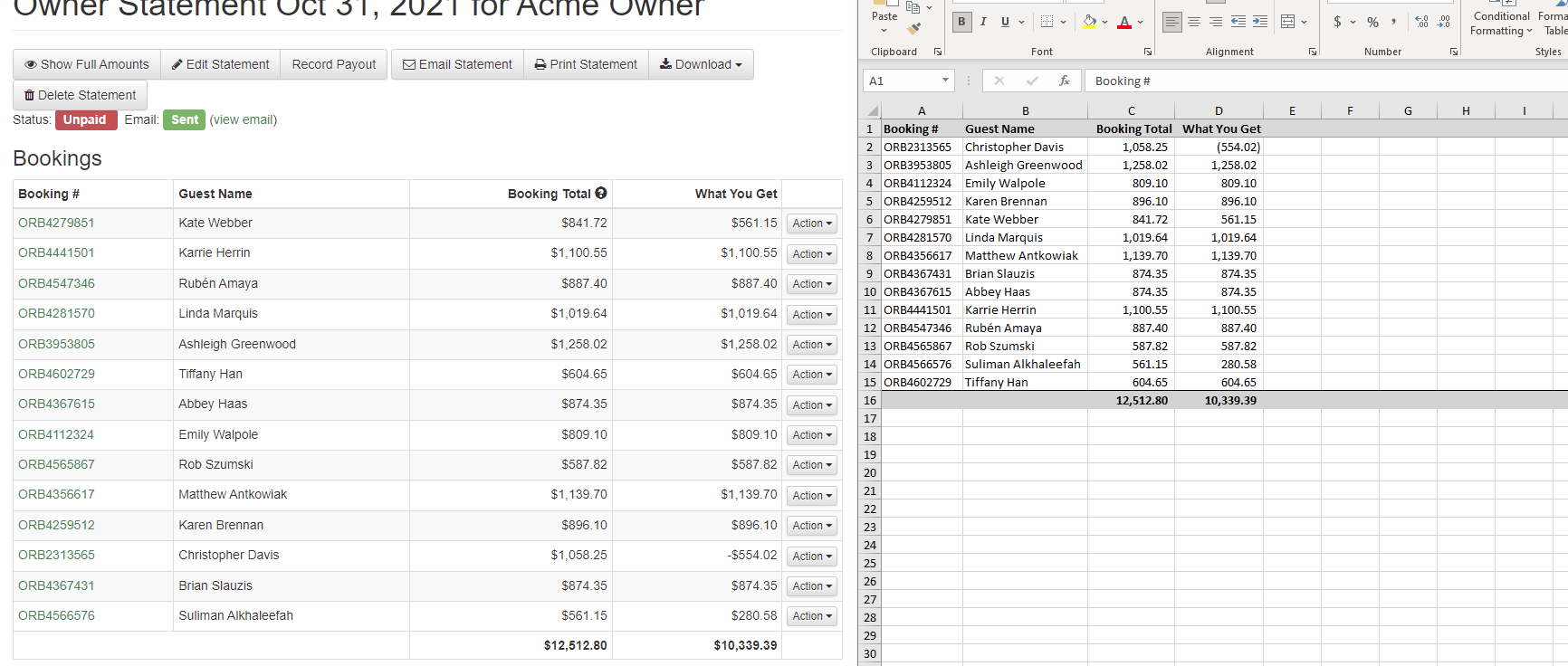The image size is (1568, 666).
Task: Click the Increase Decimal icon
Action: [1421, 22]
